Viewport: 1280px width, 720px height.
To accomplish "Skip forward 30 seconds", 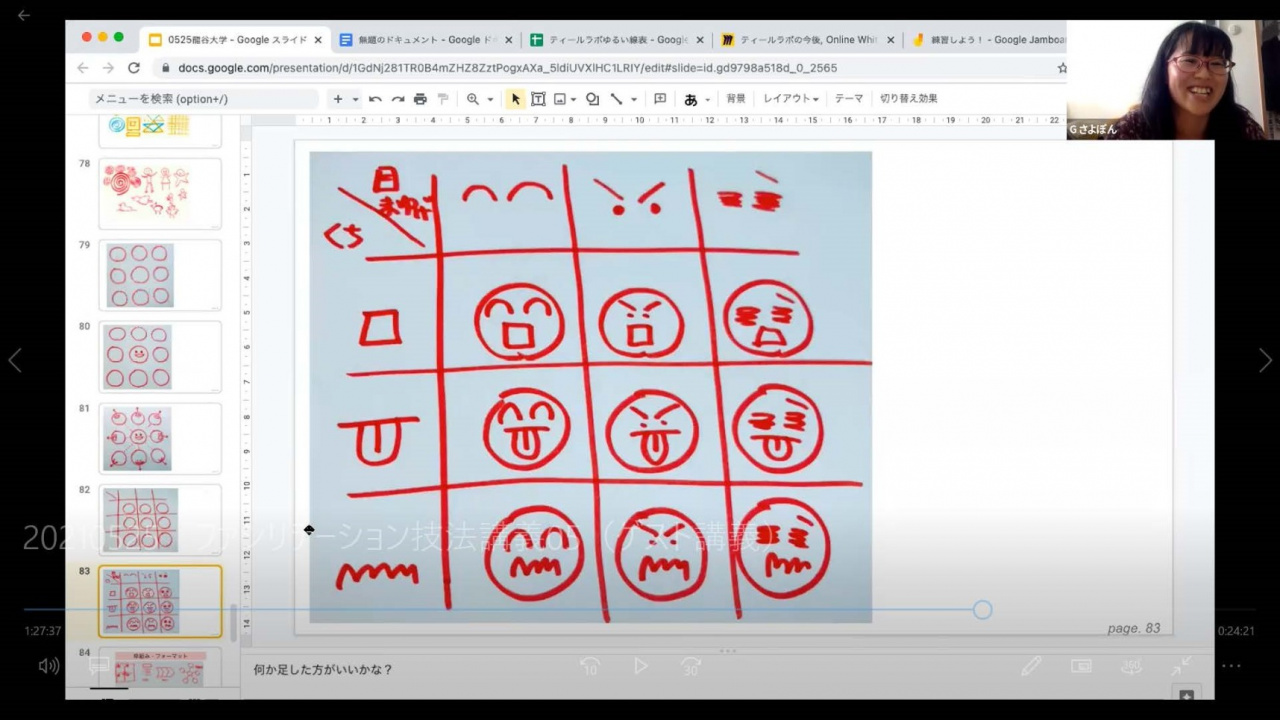I will (690, 666).
